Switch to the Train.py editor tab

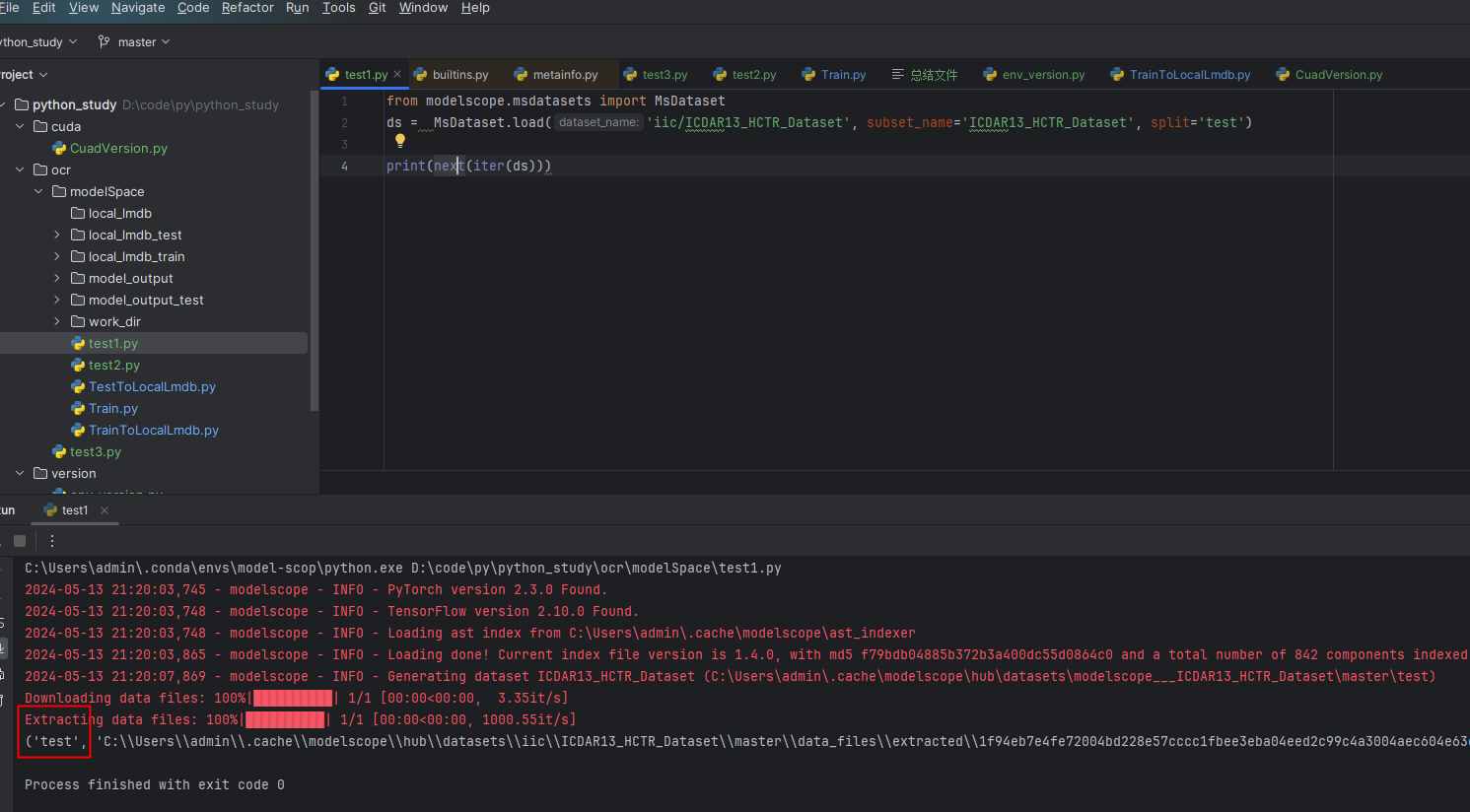click(834, 75)
